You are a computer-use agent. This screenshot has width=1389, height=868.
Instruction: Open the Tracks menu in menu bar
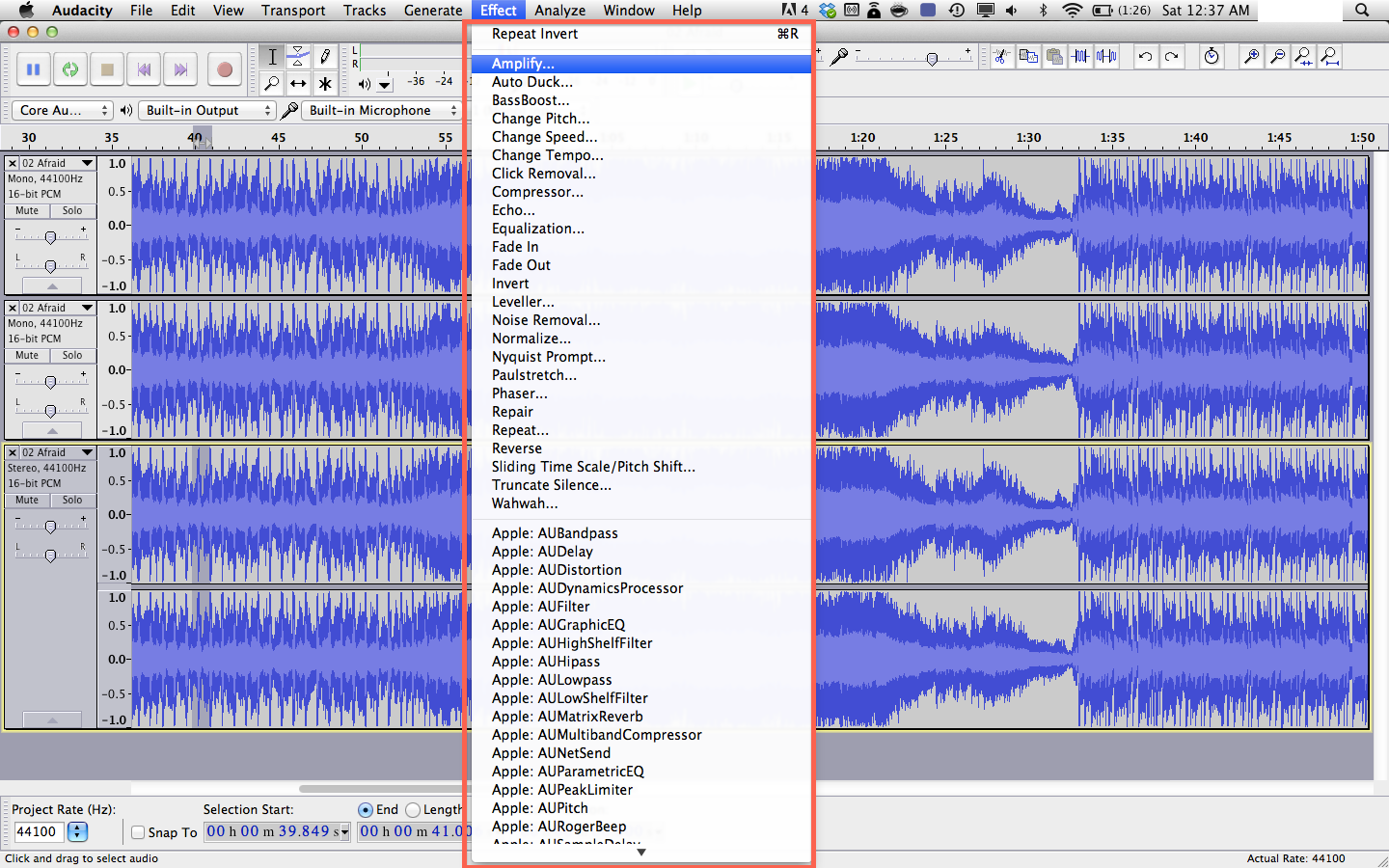[x=365, y=11]
